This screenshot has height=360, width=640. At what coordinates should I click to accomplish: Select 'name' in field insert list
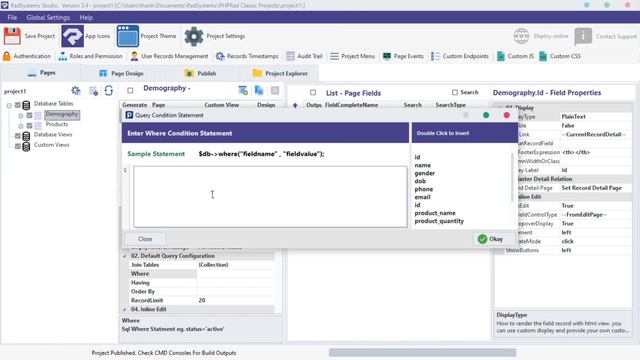pyautogui.click(x=422, y=165)
